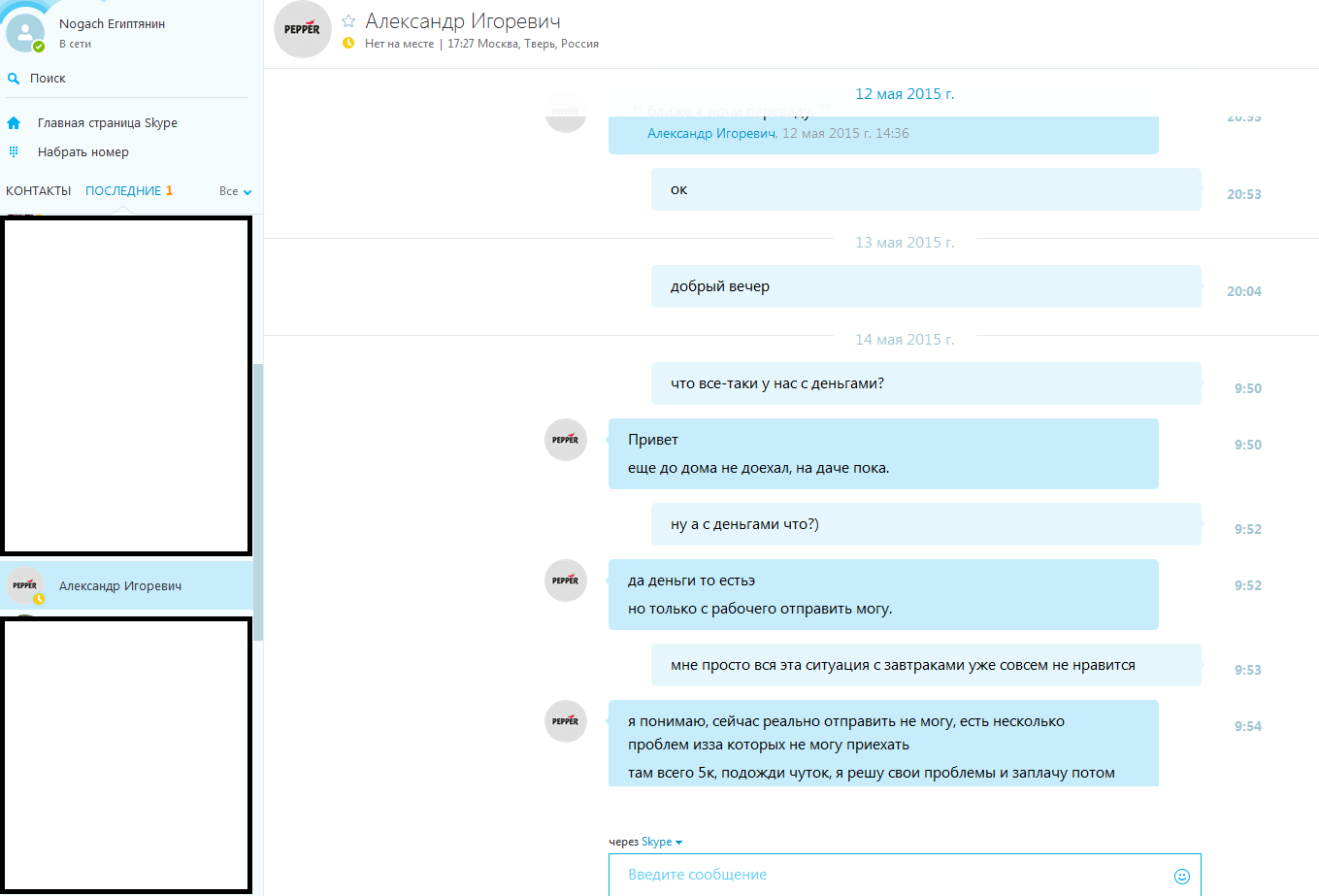Click the PEPPER avatar in conversation header

[x=303, y=29]
